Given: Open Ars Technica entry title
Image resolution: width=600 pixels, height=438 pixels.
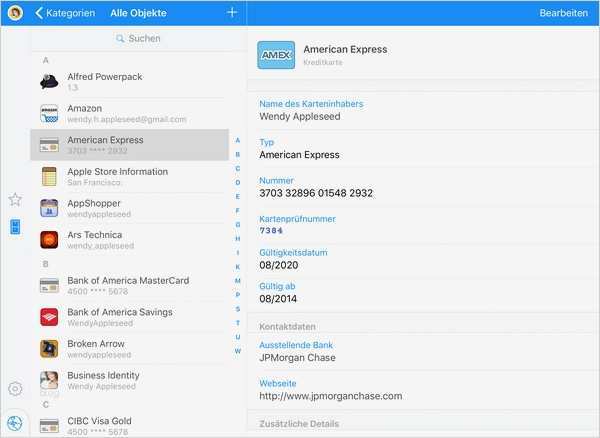Looking at the screenshot, I should point(95,234).
